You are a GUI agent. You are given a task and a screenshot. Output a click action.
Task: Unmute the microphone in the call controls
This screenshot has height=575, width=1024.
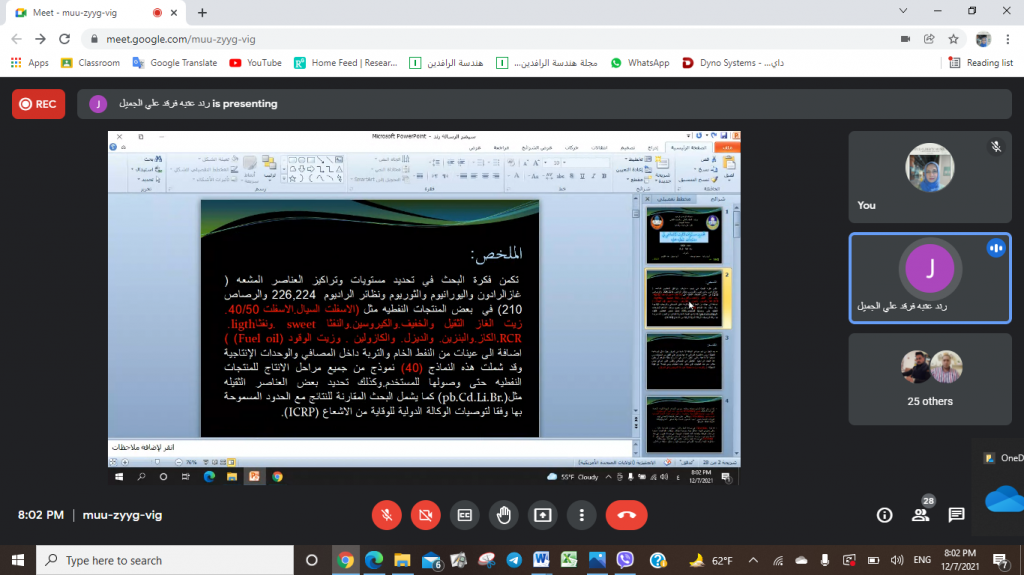coord(386,515)
